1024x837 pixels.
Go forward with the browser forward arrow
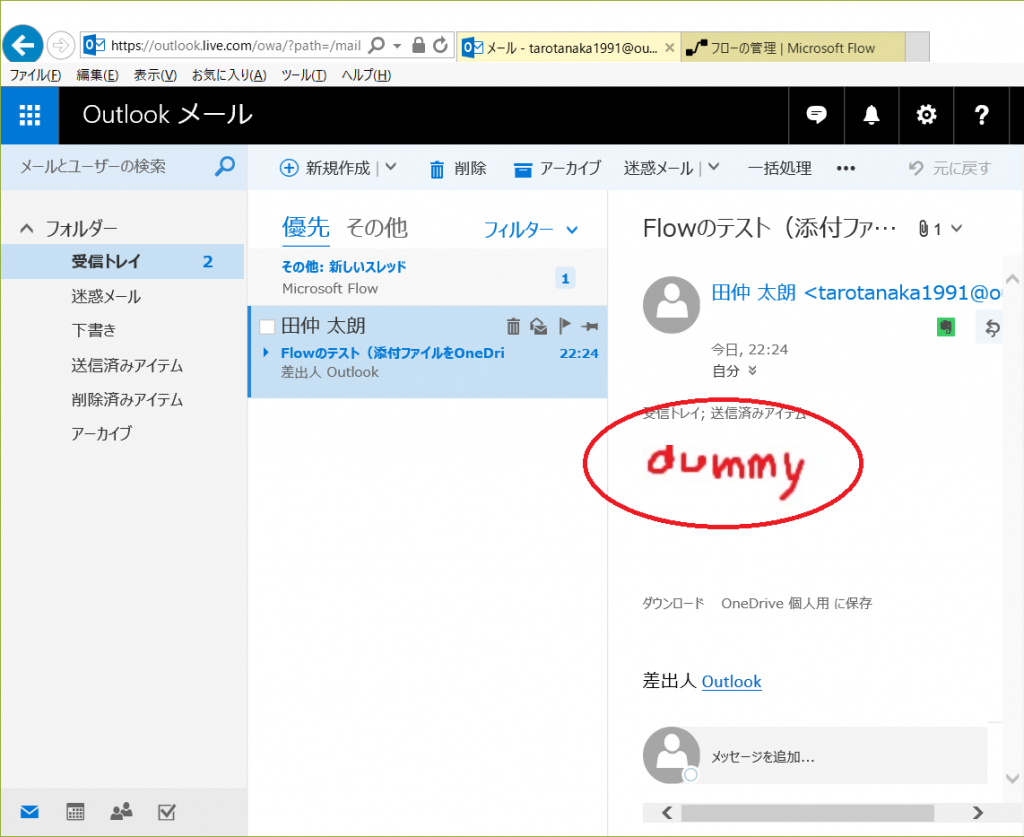(61, 45)
